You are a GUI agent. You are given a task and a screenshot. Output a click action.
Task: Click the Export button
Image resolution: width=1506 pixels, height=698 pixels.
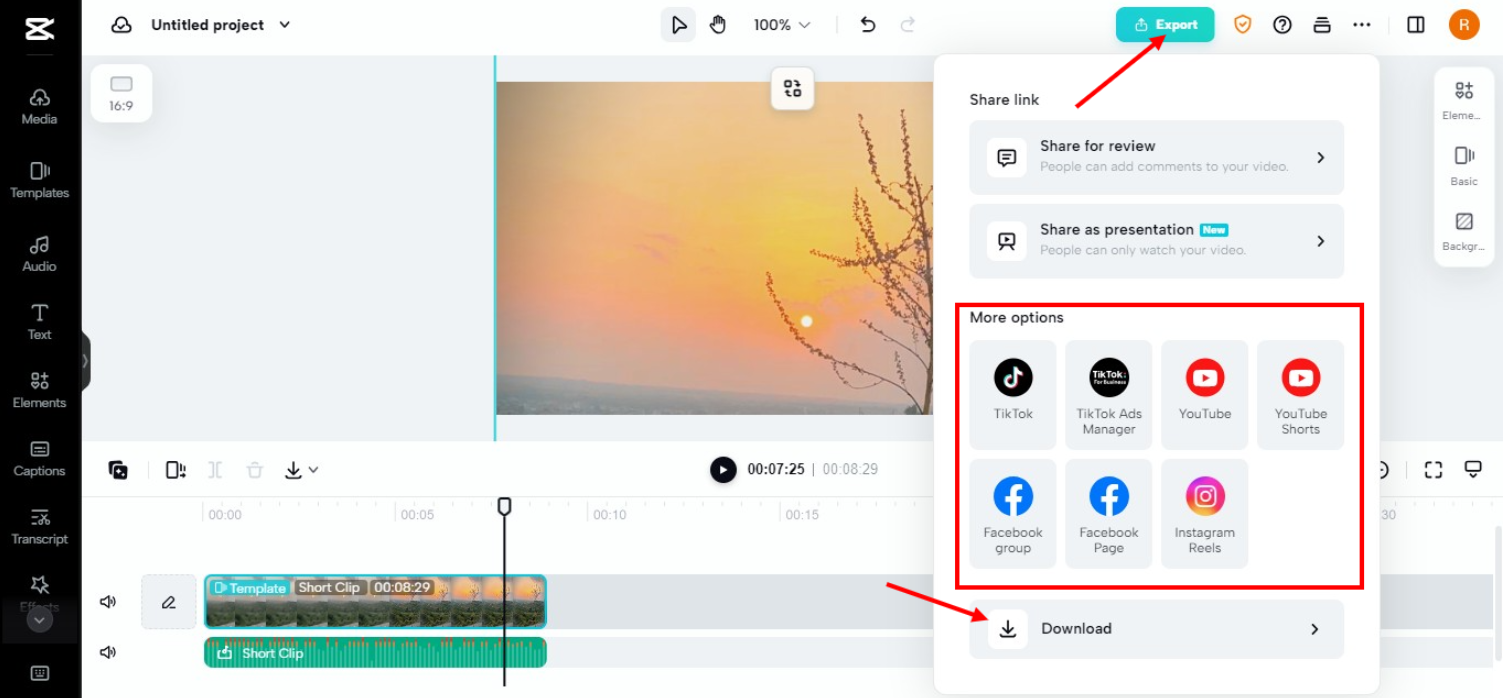click(x=1165, y=25)
